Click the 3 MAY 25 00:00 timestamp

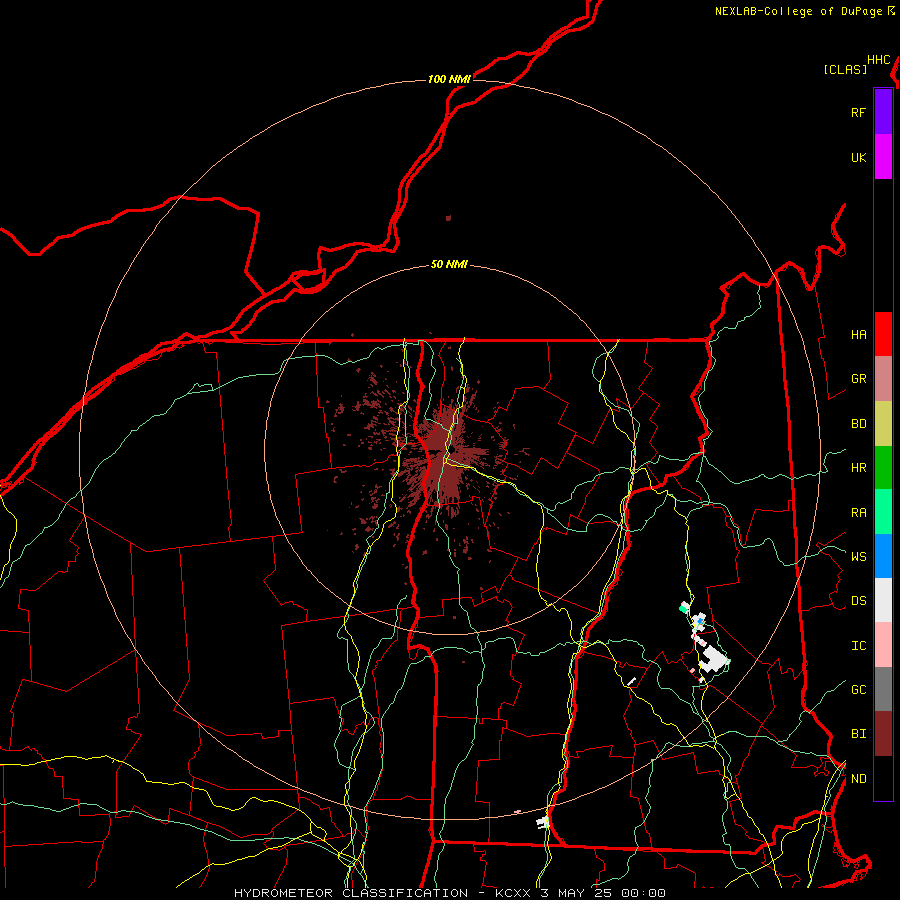(x=603, y=893)
